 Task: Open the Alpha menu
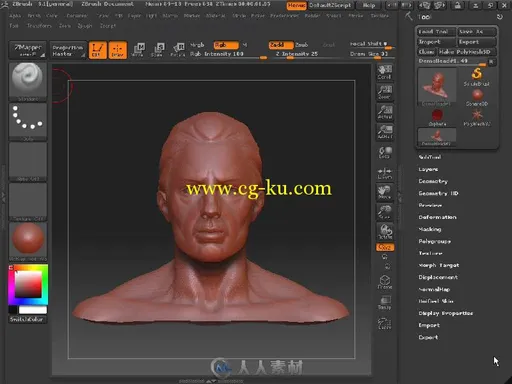coord(15,16)
